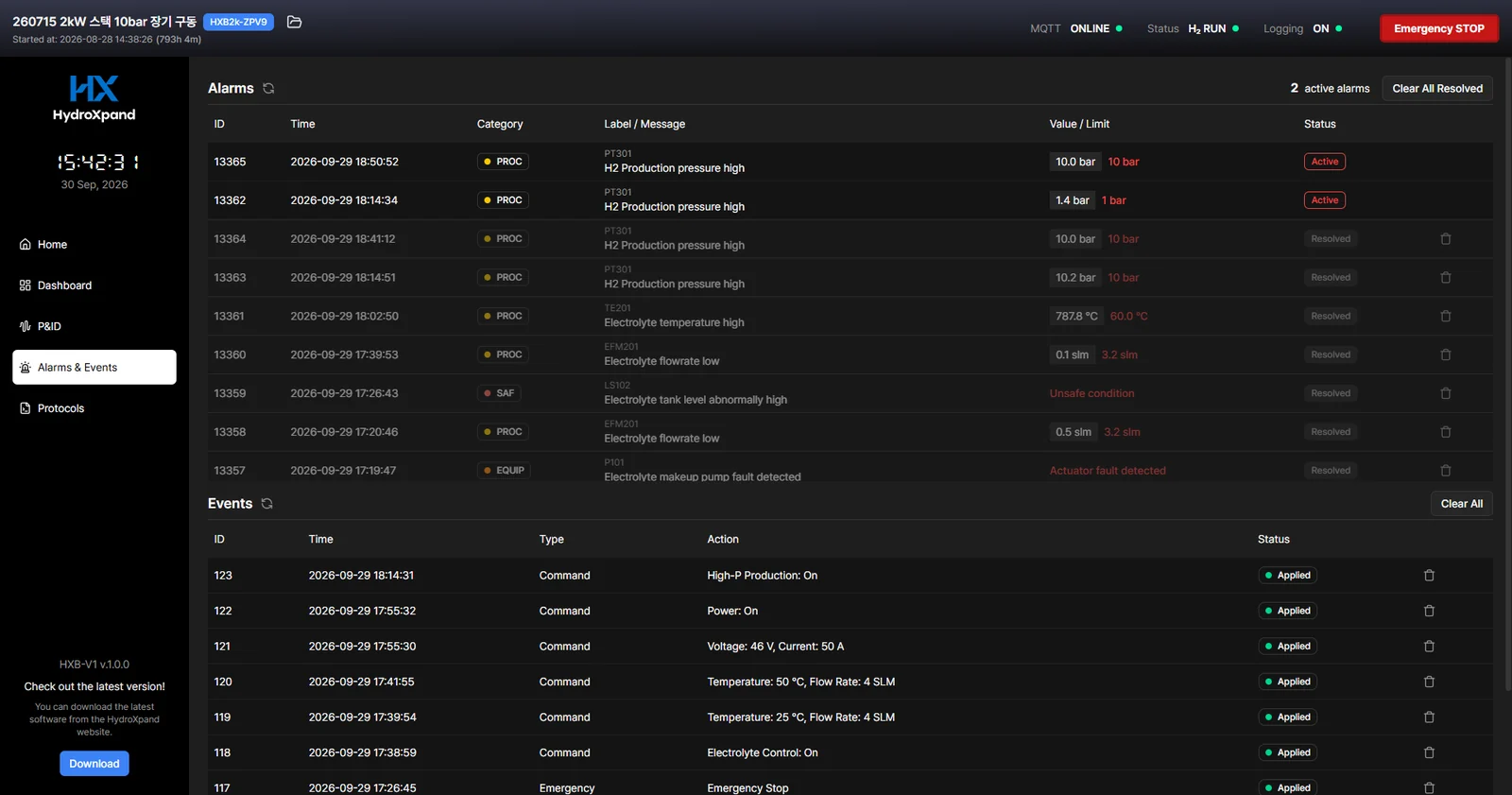The width and height of the screenshot is (1512, 795).
Task: Click 'Unsafe condition' text
Action: click(x=1091, y=393)
